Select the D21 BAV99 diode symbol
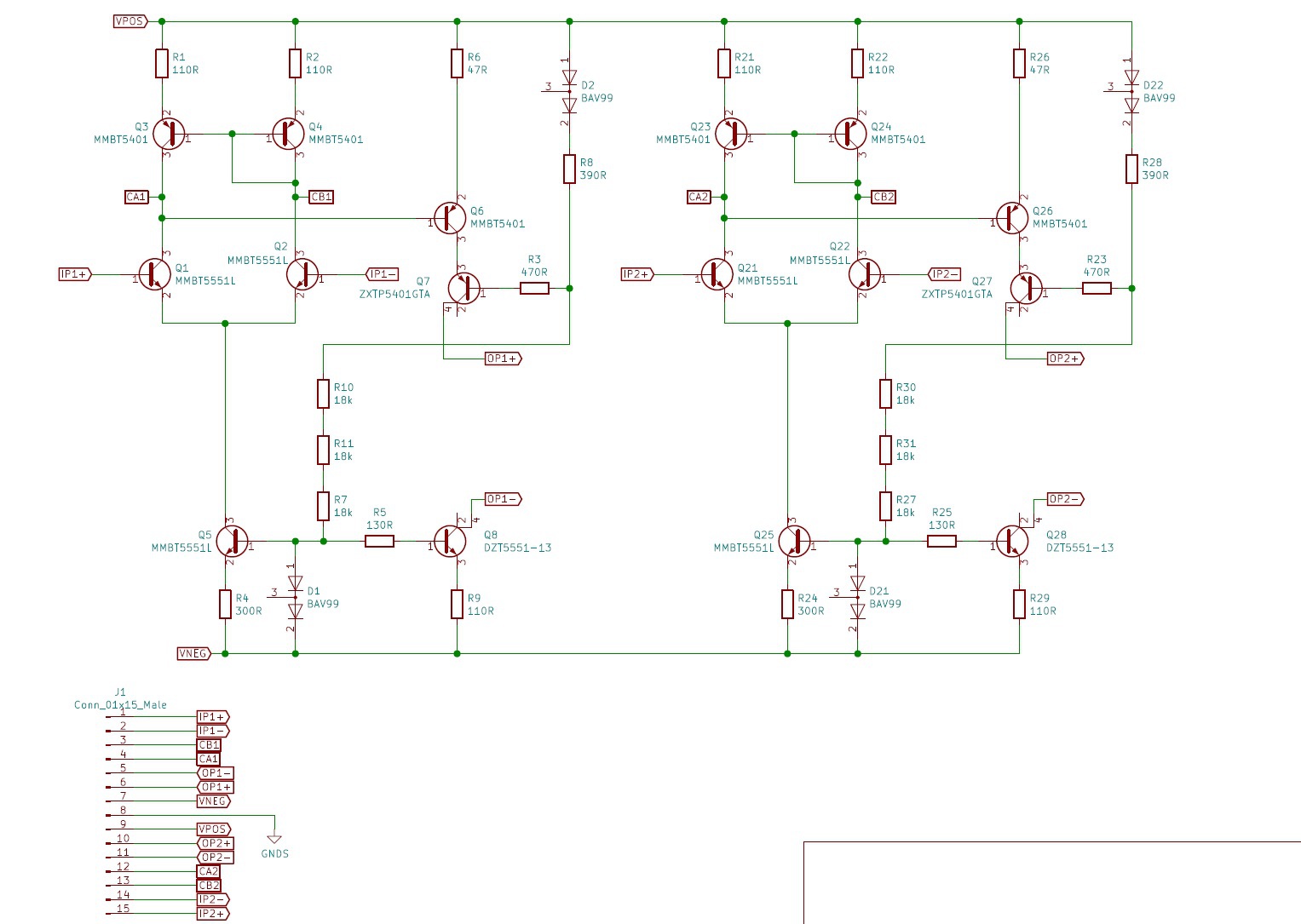The height and width of the screenshot is (924, 1301). 856,598
